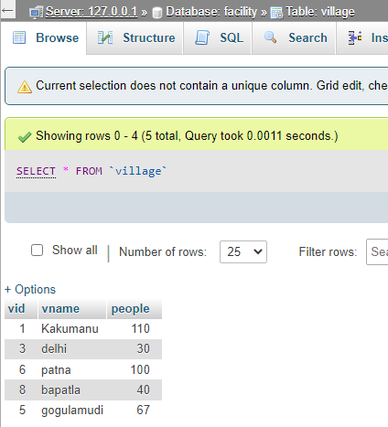Click the people value 67
Image resolution: width=388 pixels, height=427 pixels.
(x=143, y=410)
